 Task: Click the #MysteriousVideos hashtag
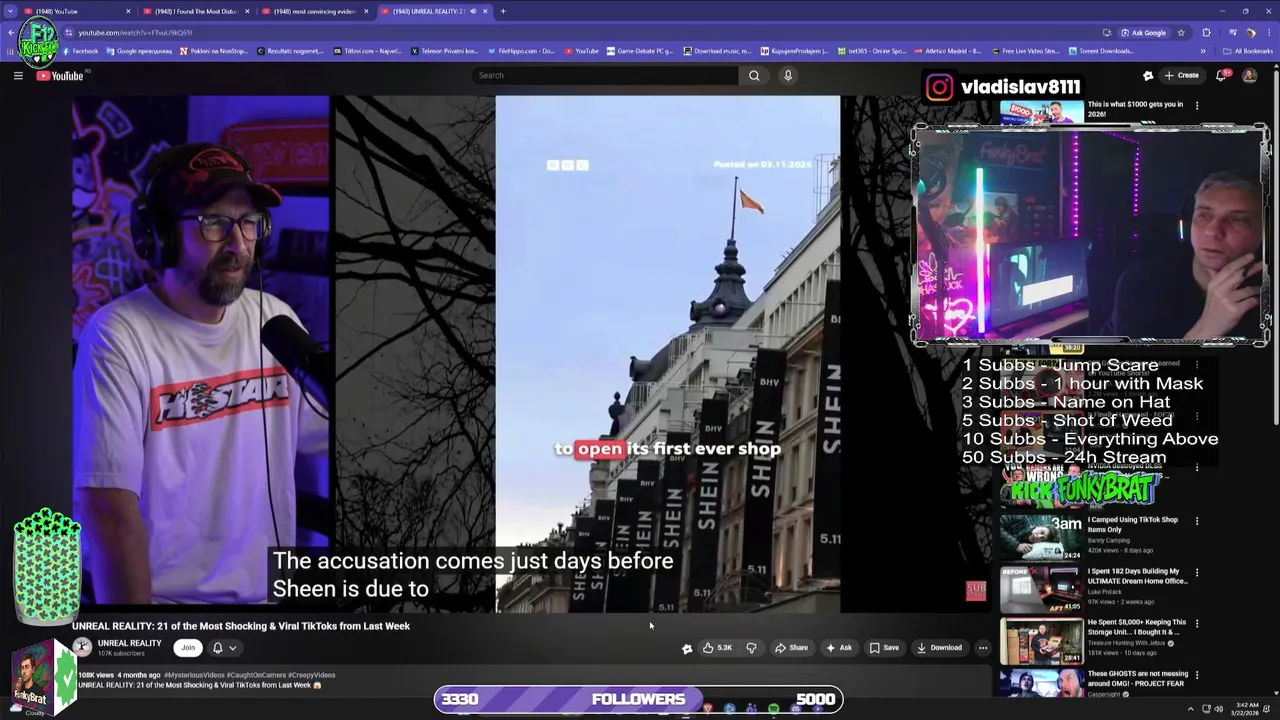[x=195, y=675]
